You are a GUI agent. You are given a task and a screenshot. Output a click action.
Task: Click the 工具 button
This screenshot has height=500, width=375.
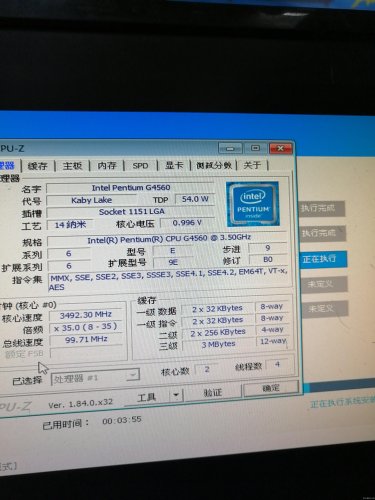point(147,397)
